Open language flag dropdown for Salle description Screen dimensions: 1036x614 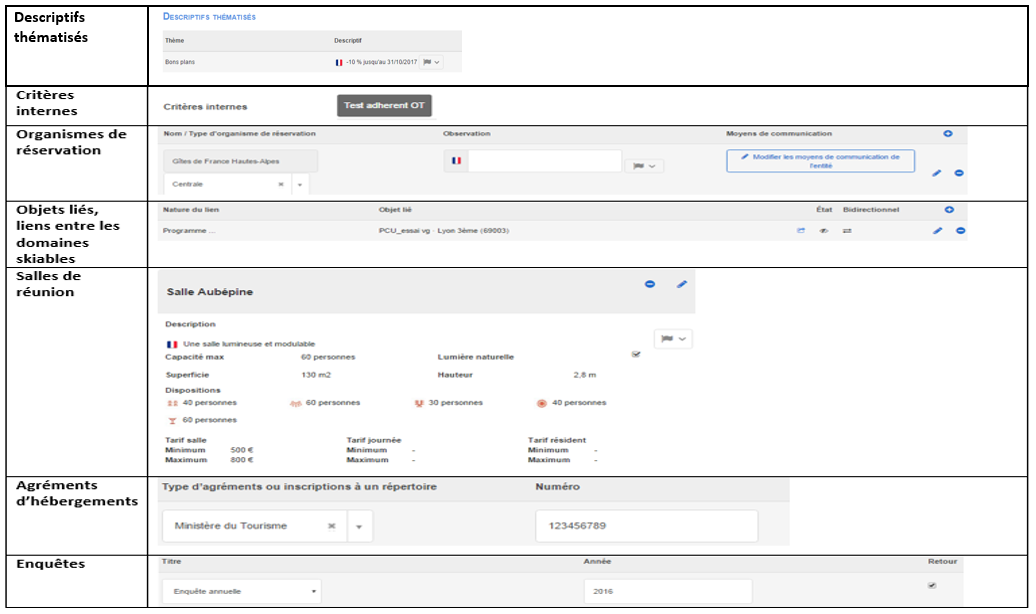point(673,339)
